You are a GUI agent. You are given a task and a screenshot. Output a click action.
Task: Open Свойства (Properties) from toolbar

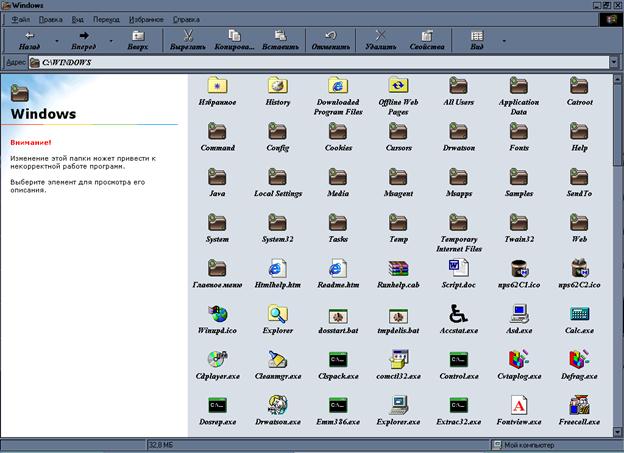(x=427, y=41)
